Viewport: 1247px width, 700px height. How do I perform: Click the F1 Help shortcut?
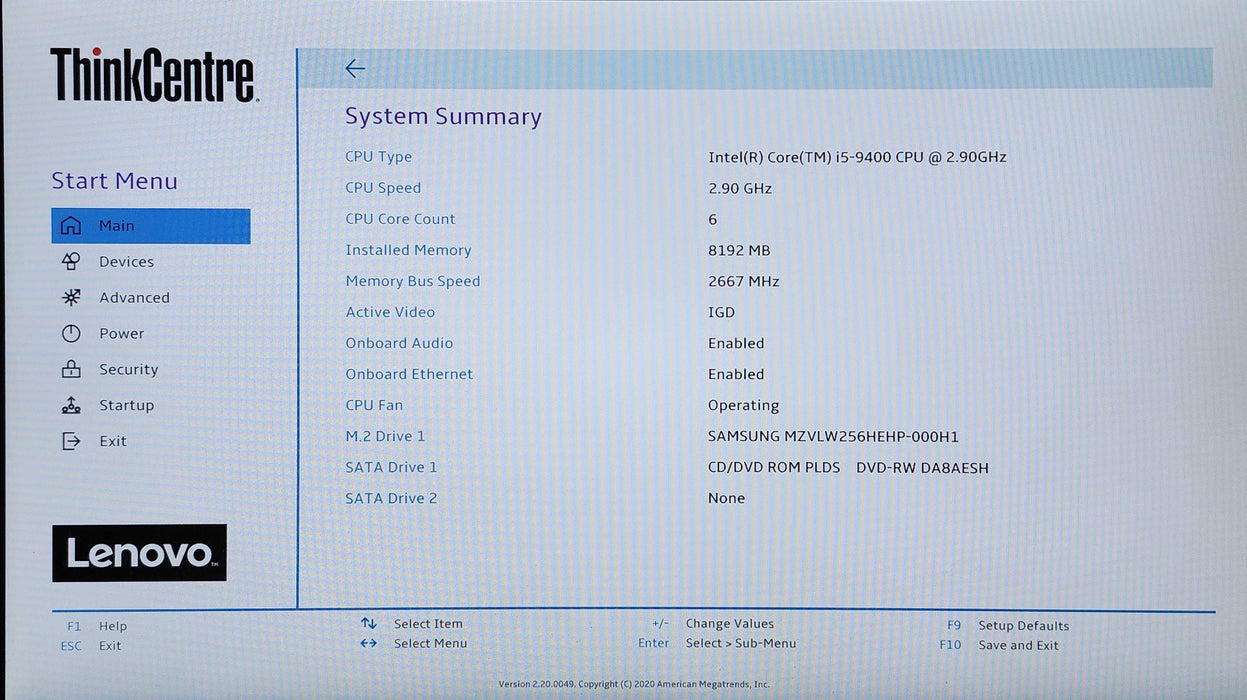[x=97, y=626]
